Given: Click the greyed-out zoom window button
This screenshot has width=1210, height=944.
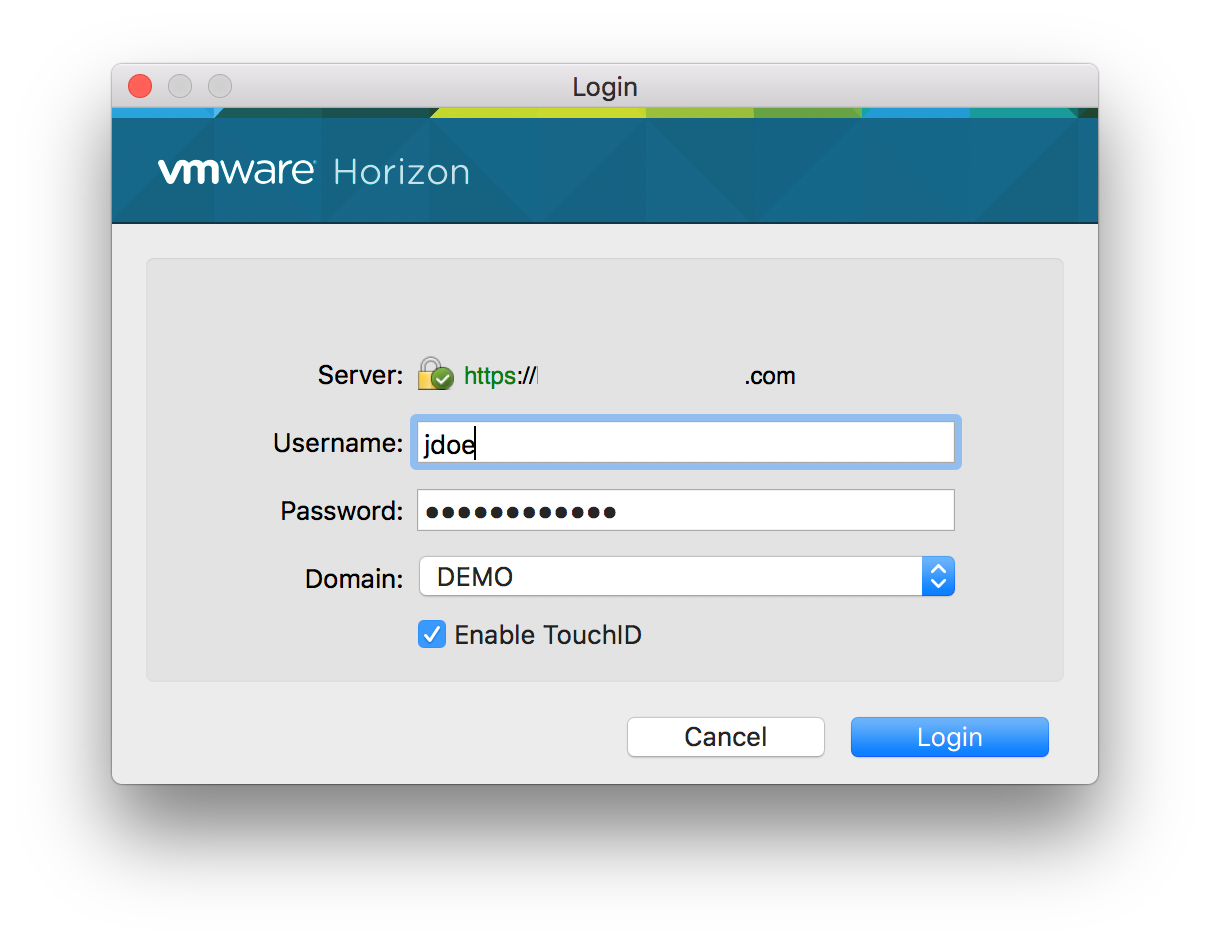Looking at the screenshot, I should click(220, 86).
